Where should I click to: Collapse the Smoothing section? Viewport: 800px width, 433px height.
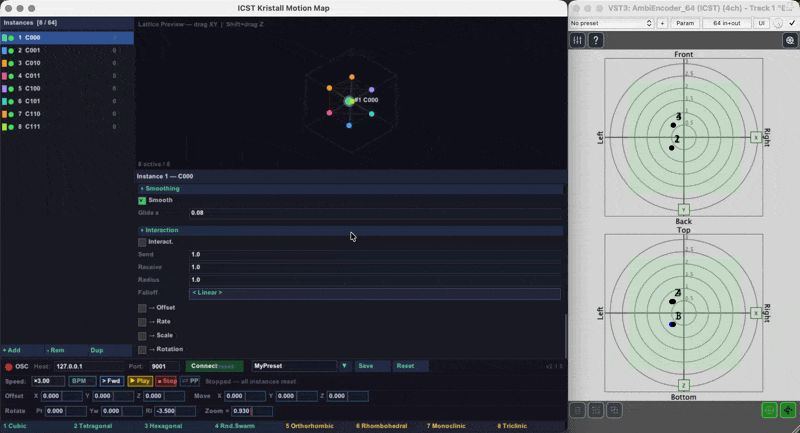click(x=351, y=189)
